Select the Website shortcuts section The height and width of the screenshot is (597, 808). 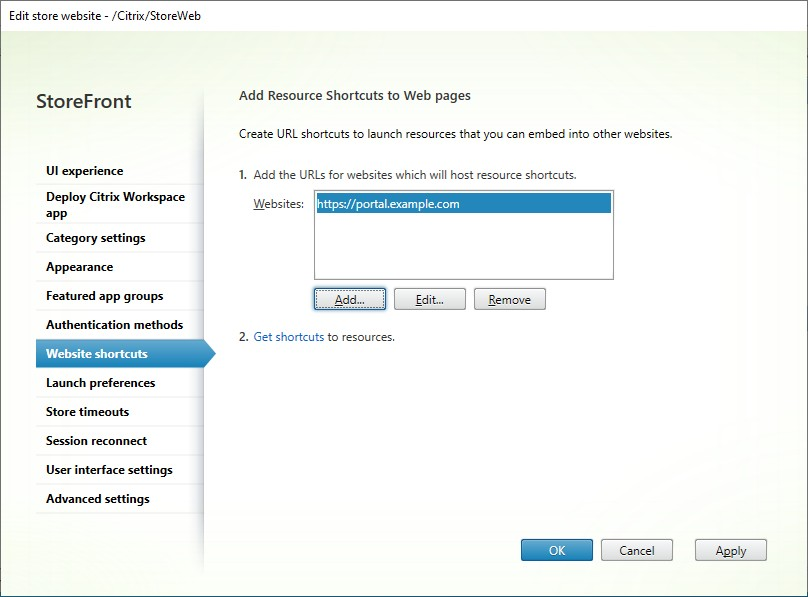click(98, 353)
